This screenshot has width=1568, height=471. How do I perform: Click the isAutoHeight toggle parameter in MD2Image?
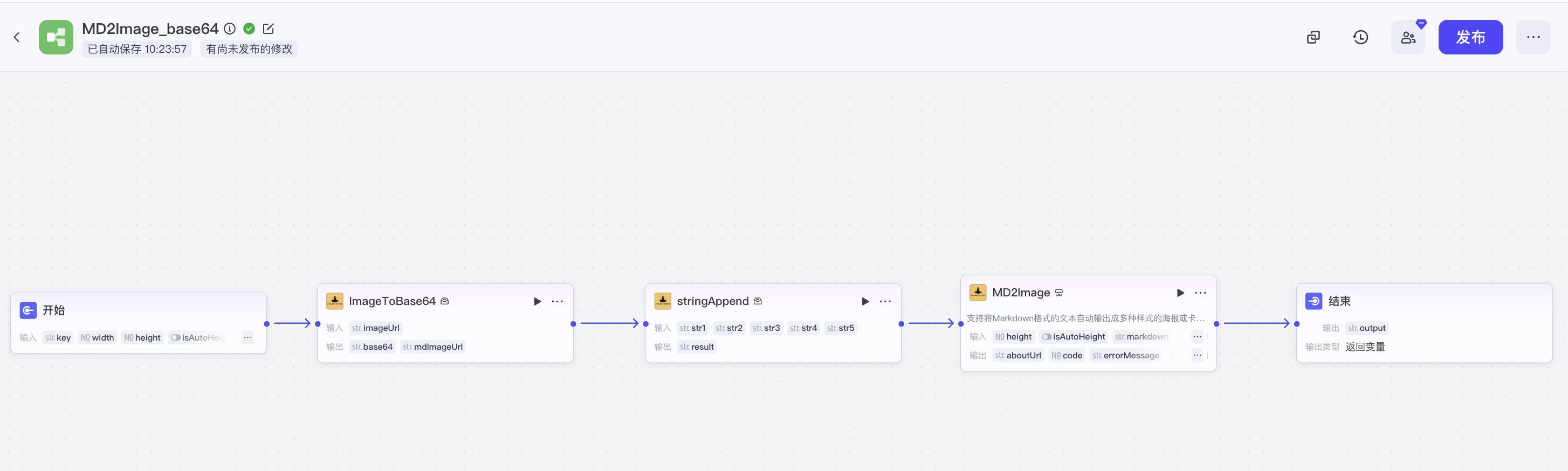point(1073,336)
